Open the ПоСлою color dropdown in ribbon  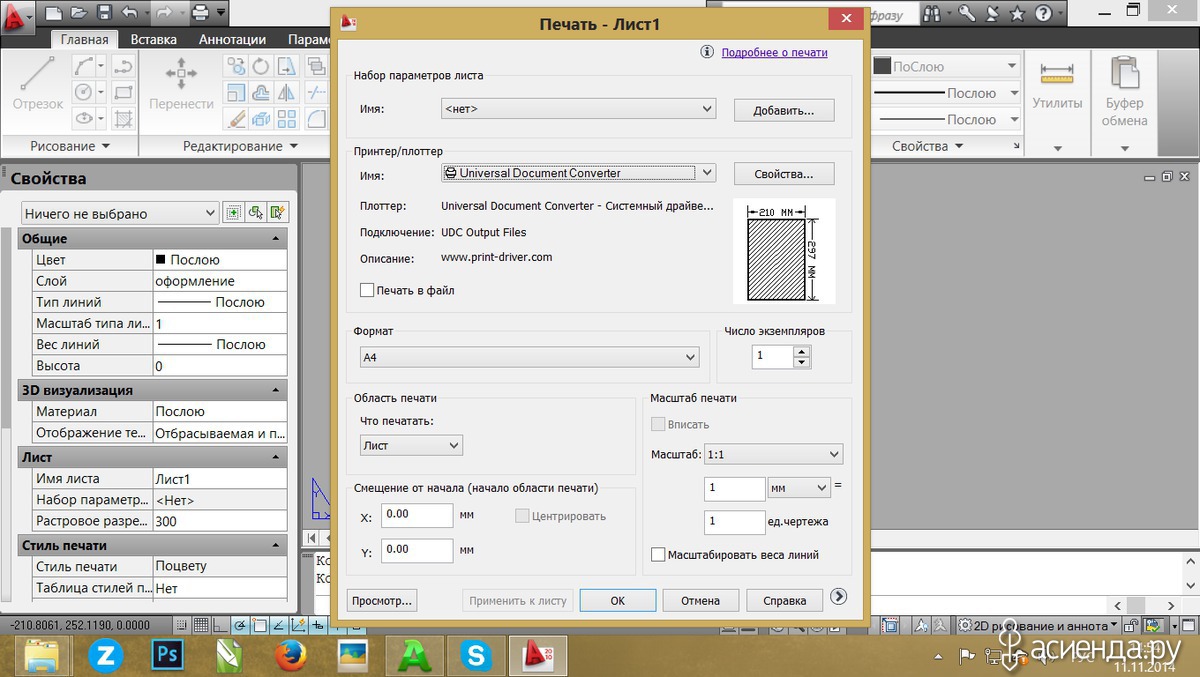click(945, 67)
